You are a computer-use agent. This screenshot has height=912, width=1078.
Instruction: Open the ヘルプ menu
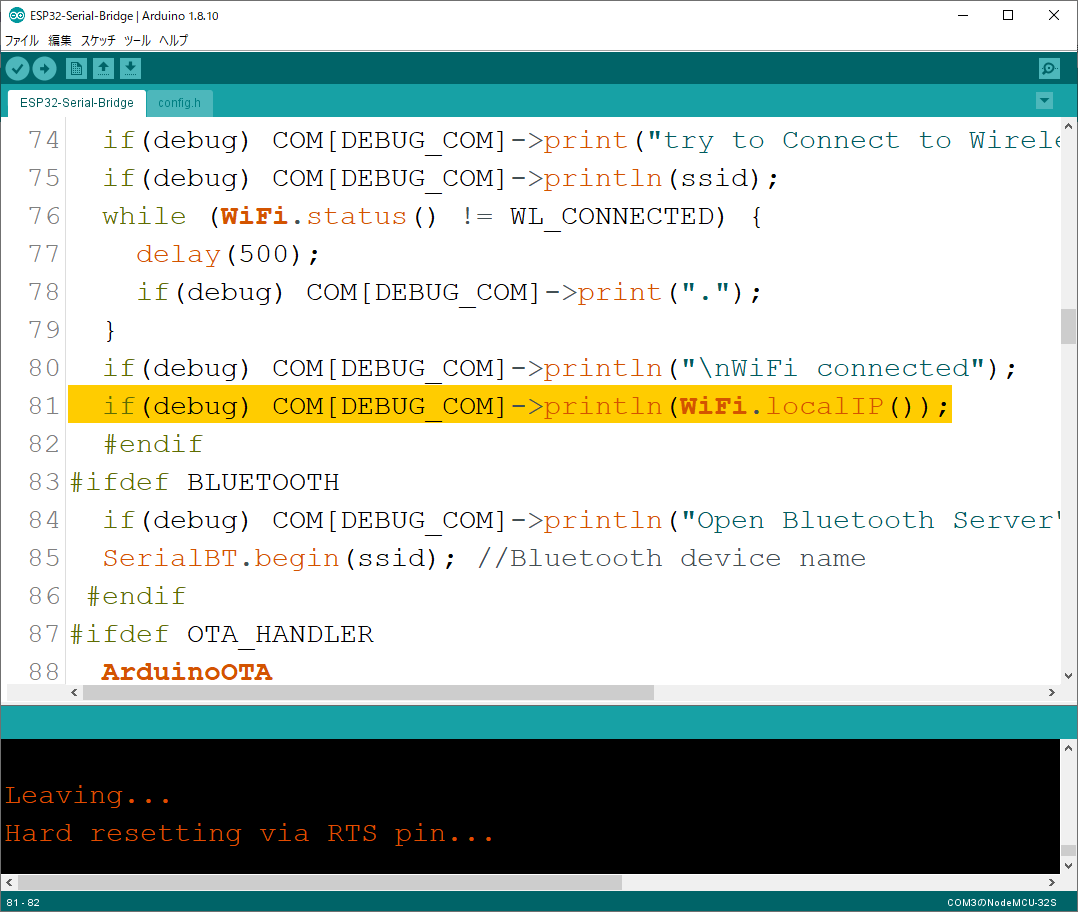(x=173, y=41)
